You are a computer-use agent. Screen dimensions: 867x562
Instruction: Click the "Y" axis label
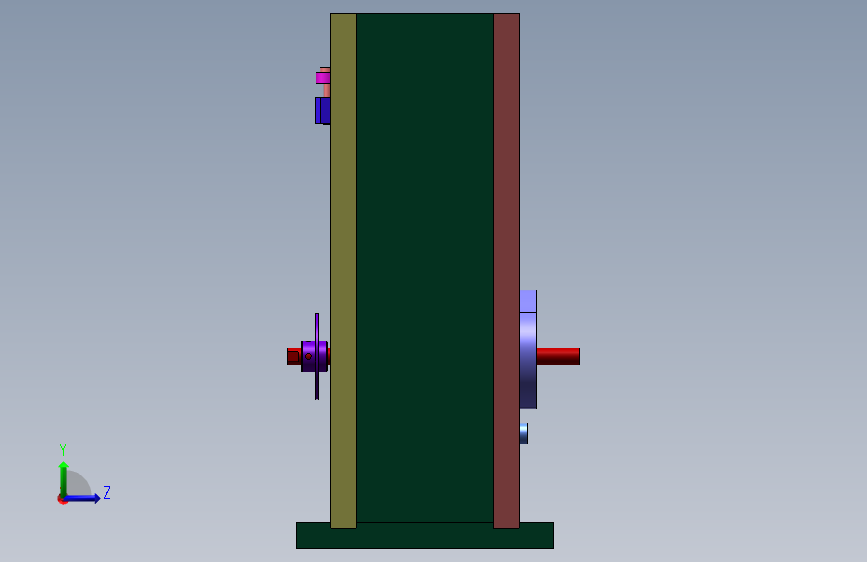coord(63,449)
